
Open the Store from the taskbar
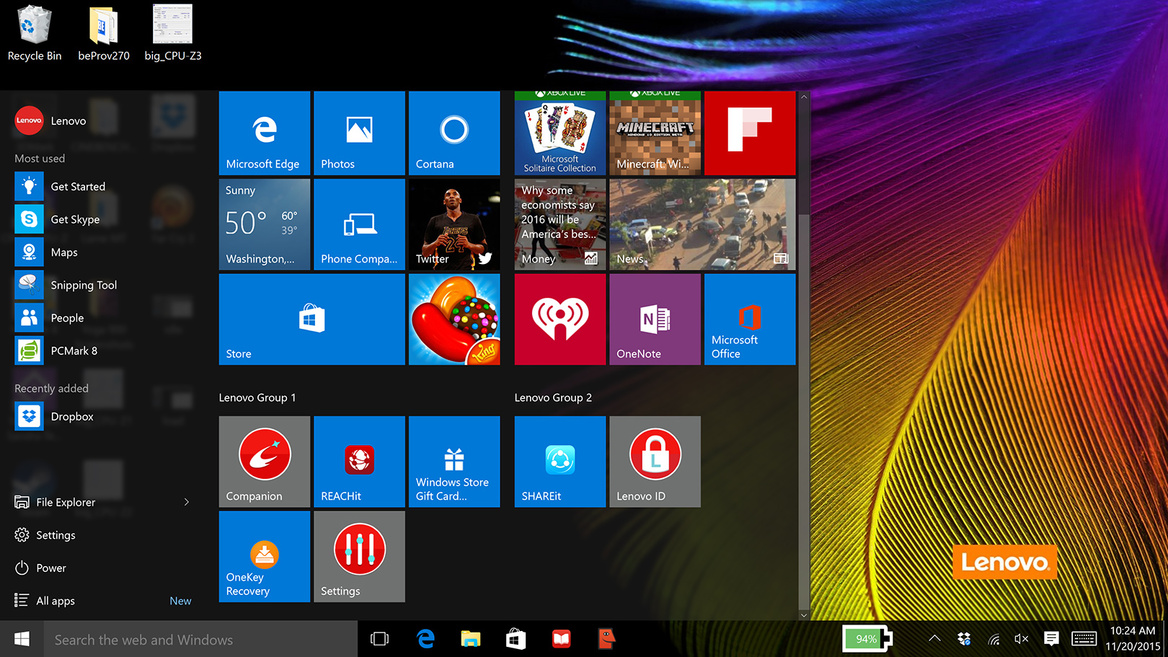pos(516,639)
